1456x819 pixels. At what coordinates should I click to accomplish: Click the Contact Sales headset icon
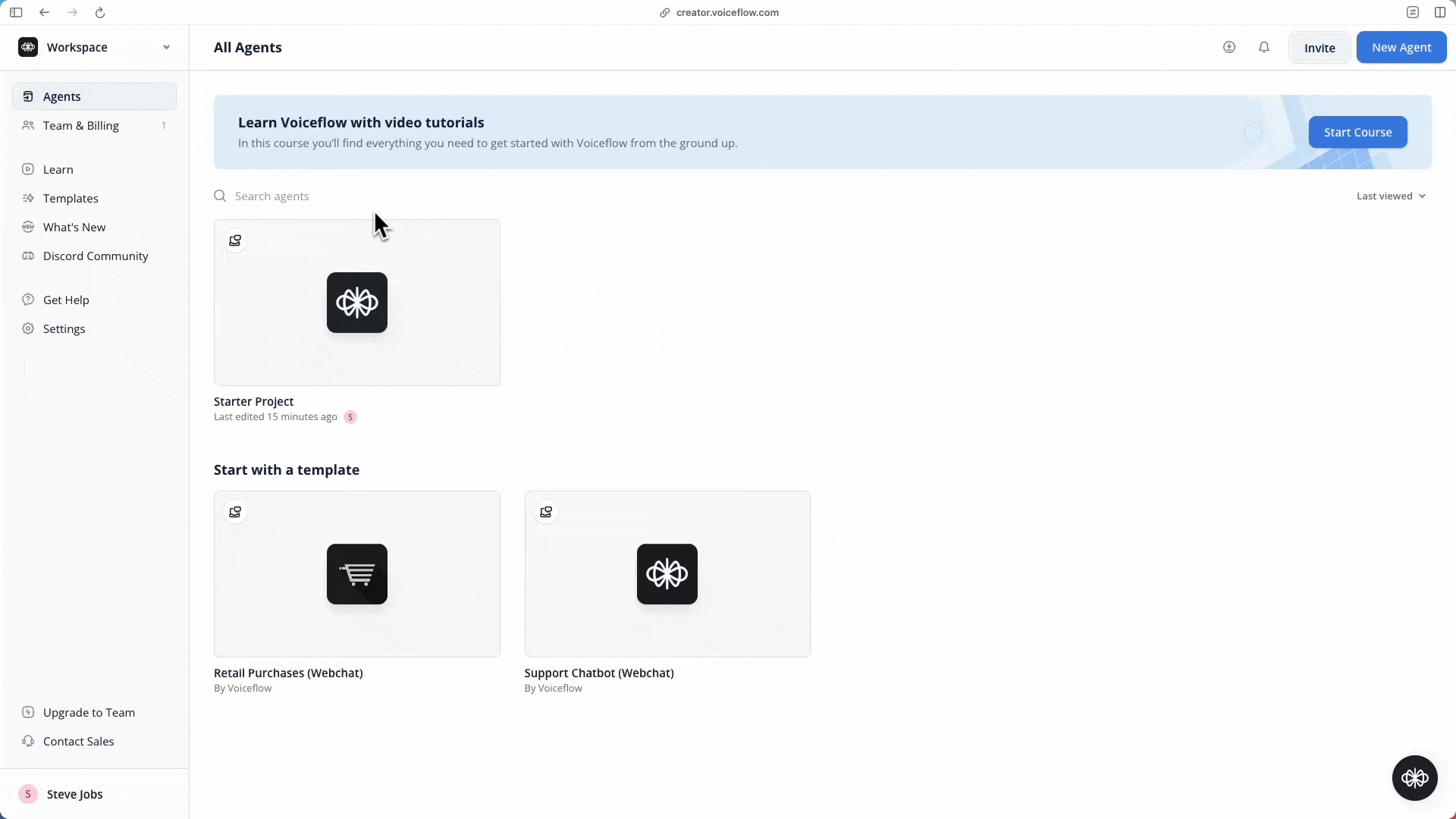[28, 741]
